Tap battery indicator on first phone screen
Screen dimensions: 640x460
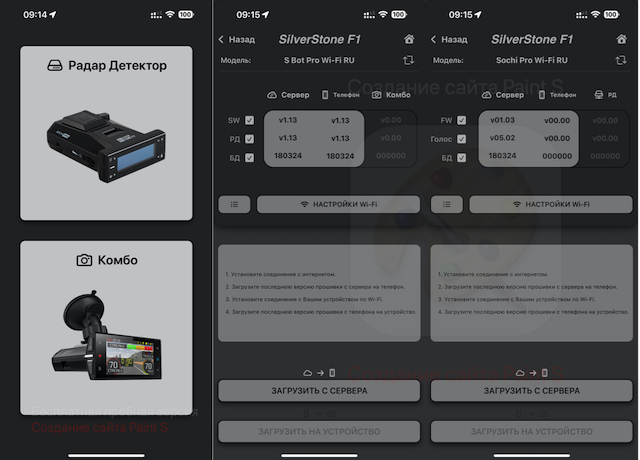point(186,15)
